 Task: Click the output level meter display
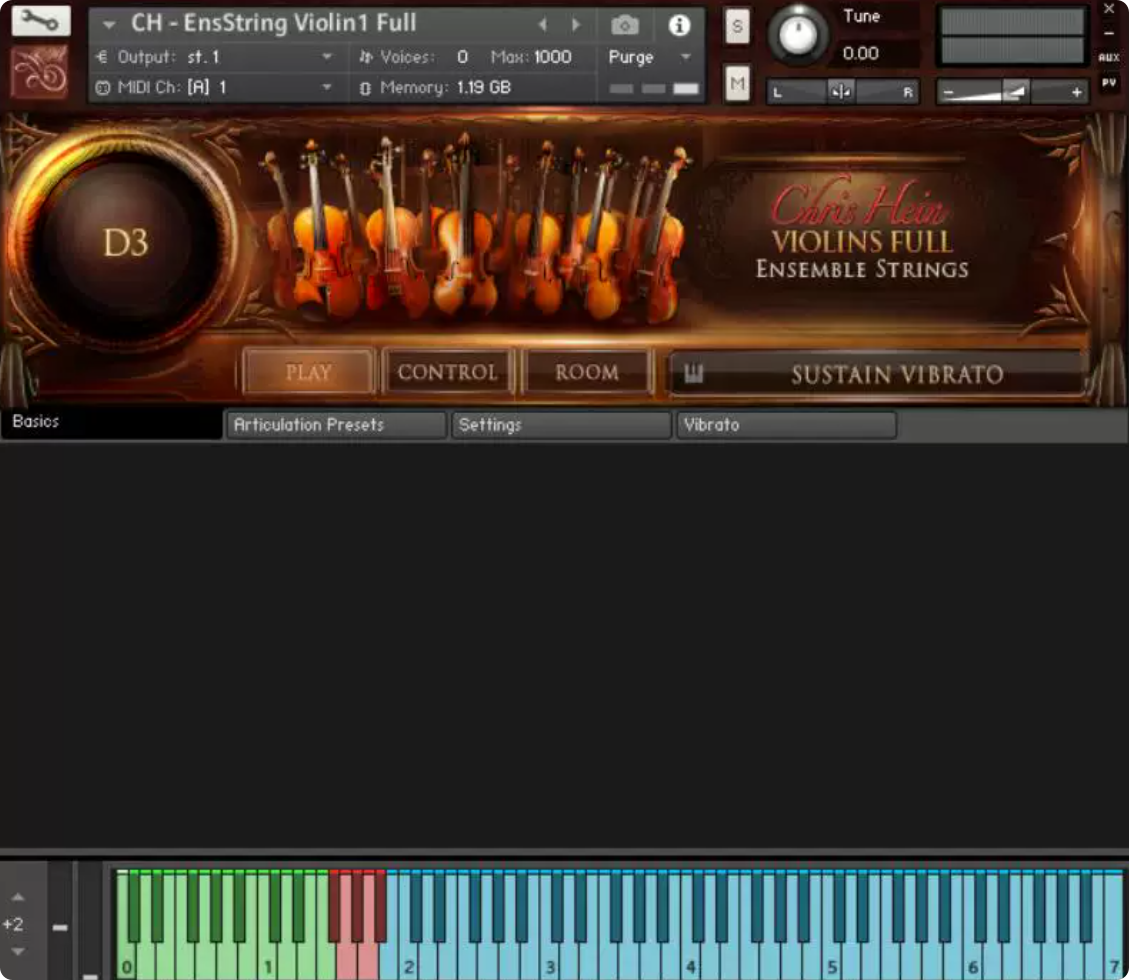(x=1012, y=36)
